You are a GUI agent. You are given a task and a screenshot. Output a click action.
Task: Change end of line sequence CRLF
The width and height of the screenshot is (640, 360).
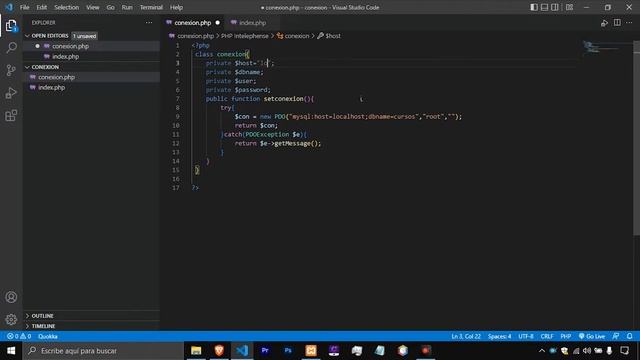547,336
